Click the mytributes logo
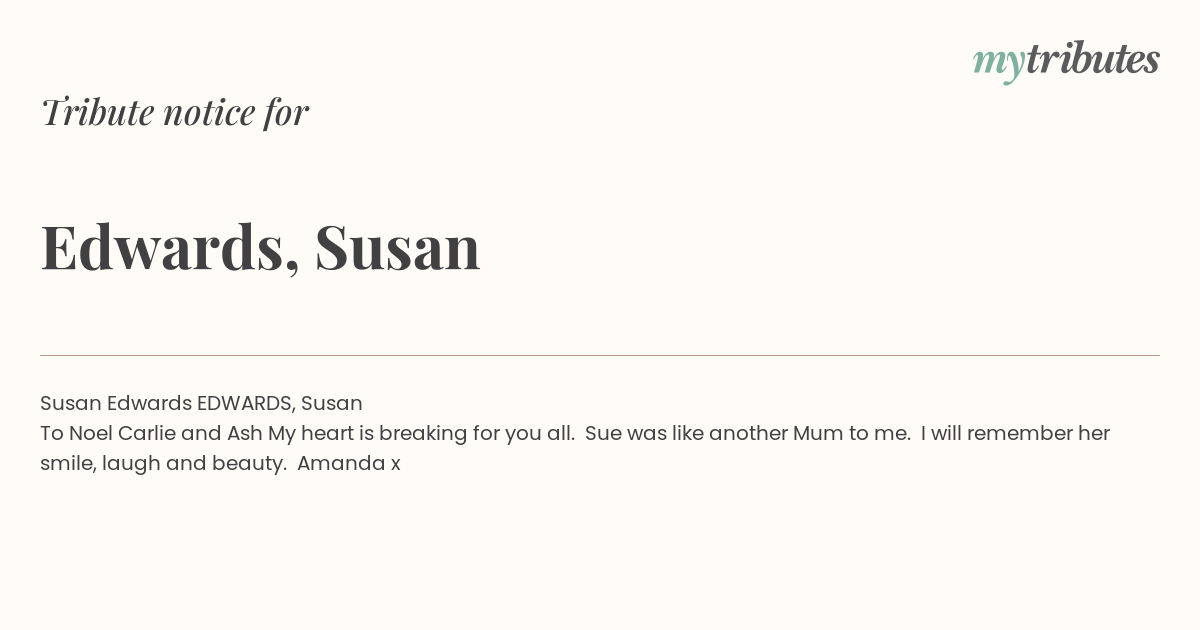This screenshot has width=1200, height=630. pyautogui.click(x=1066, y=61)
